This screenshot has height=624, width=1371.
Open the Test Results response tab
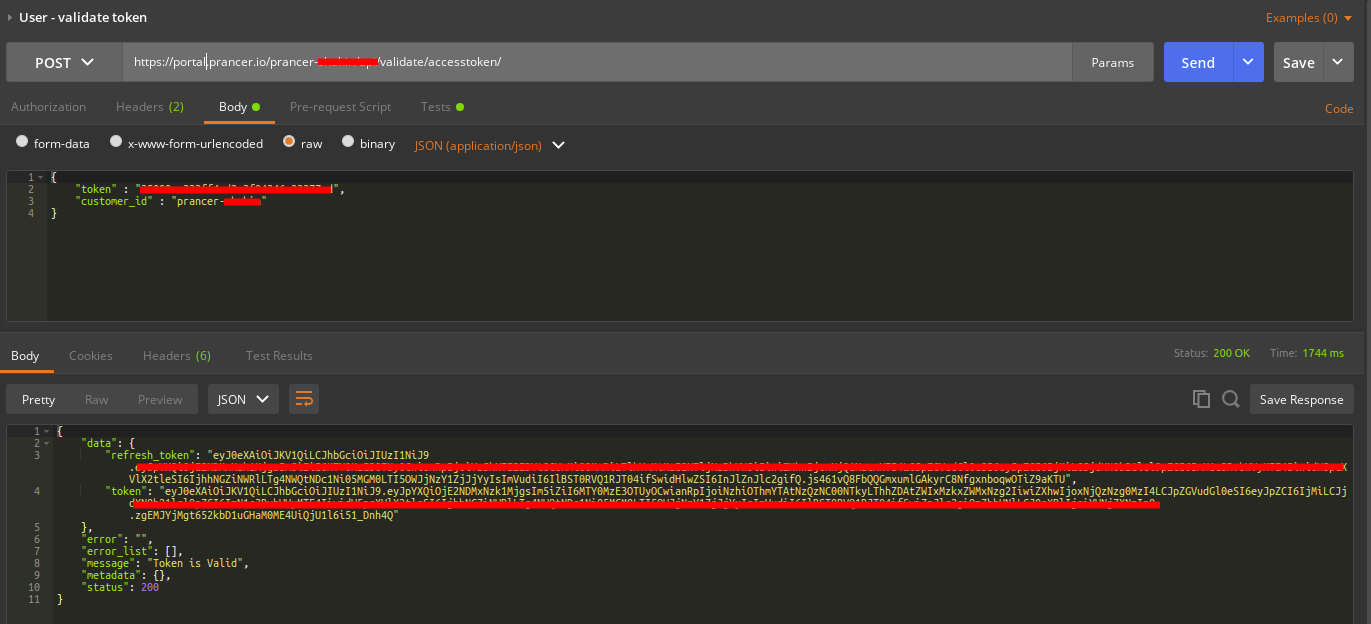pyautogui.click(x=279, y=355)
